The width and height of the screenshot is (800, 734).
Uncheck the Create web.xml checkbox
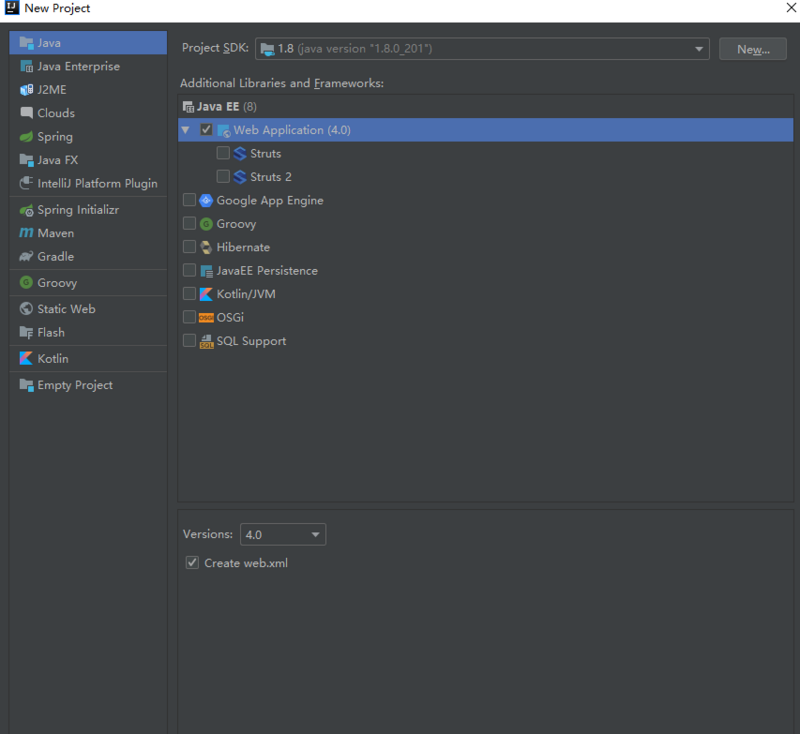(192, 563)
